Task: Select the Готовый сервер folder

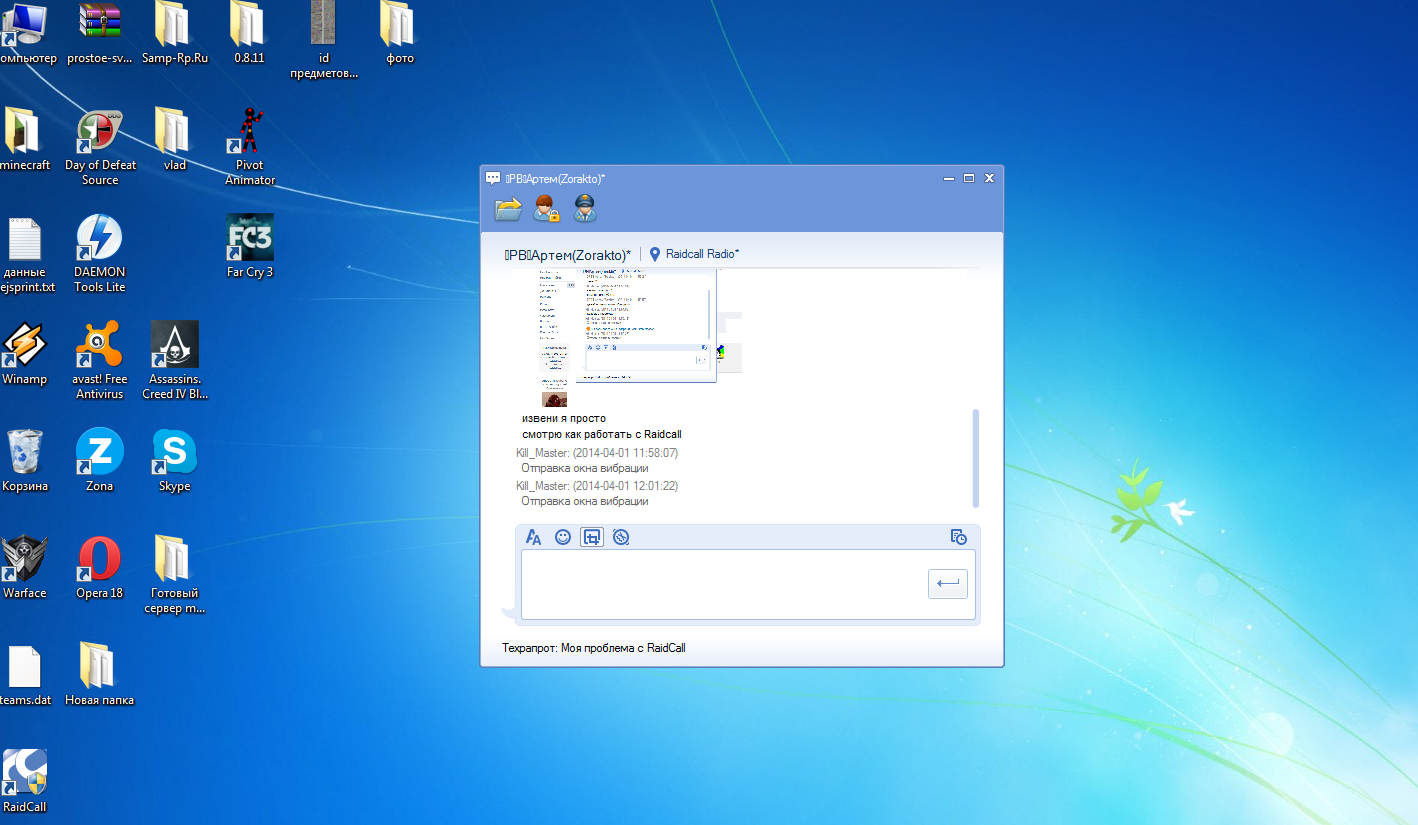Action: tap(175, 574)
